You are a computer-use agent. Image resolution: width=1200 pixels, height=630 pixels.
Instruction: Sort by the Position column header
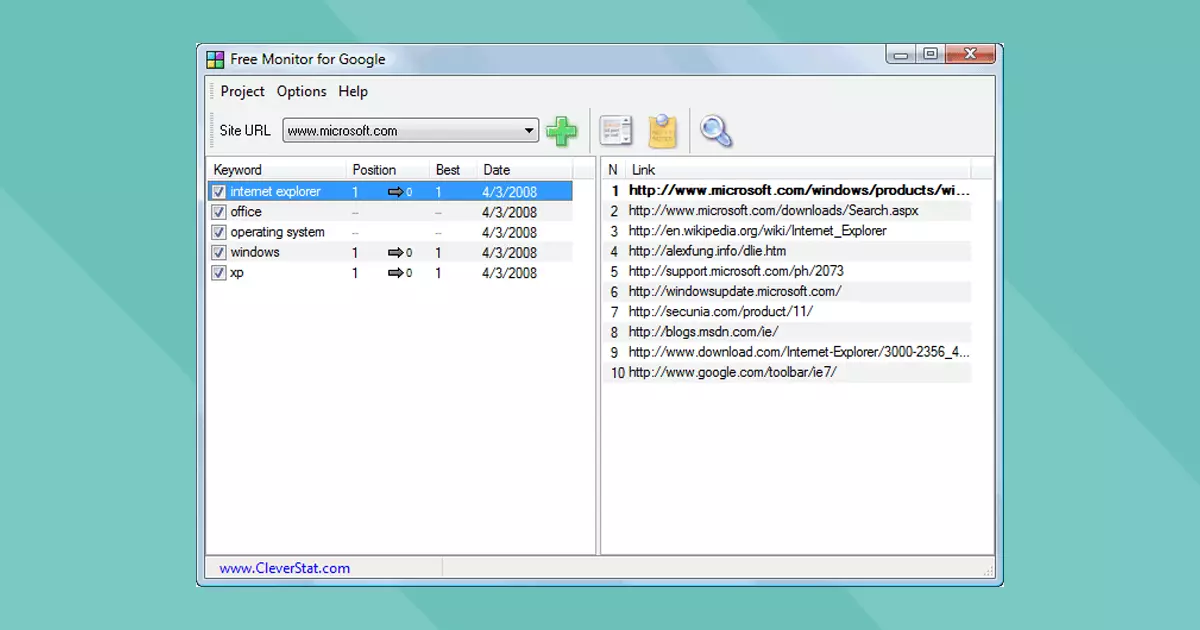[388, 170]
